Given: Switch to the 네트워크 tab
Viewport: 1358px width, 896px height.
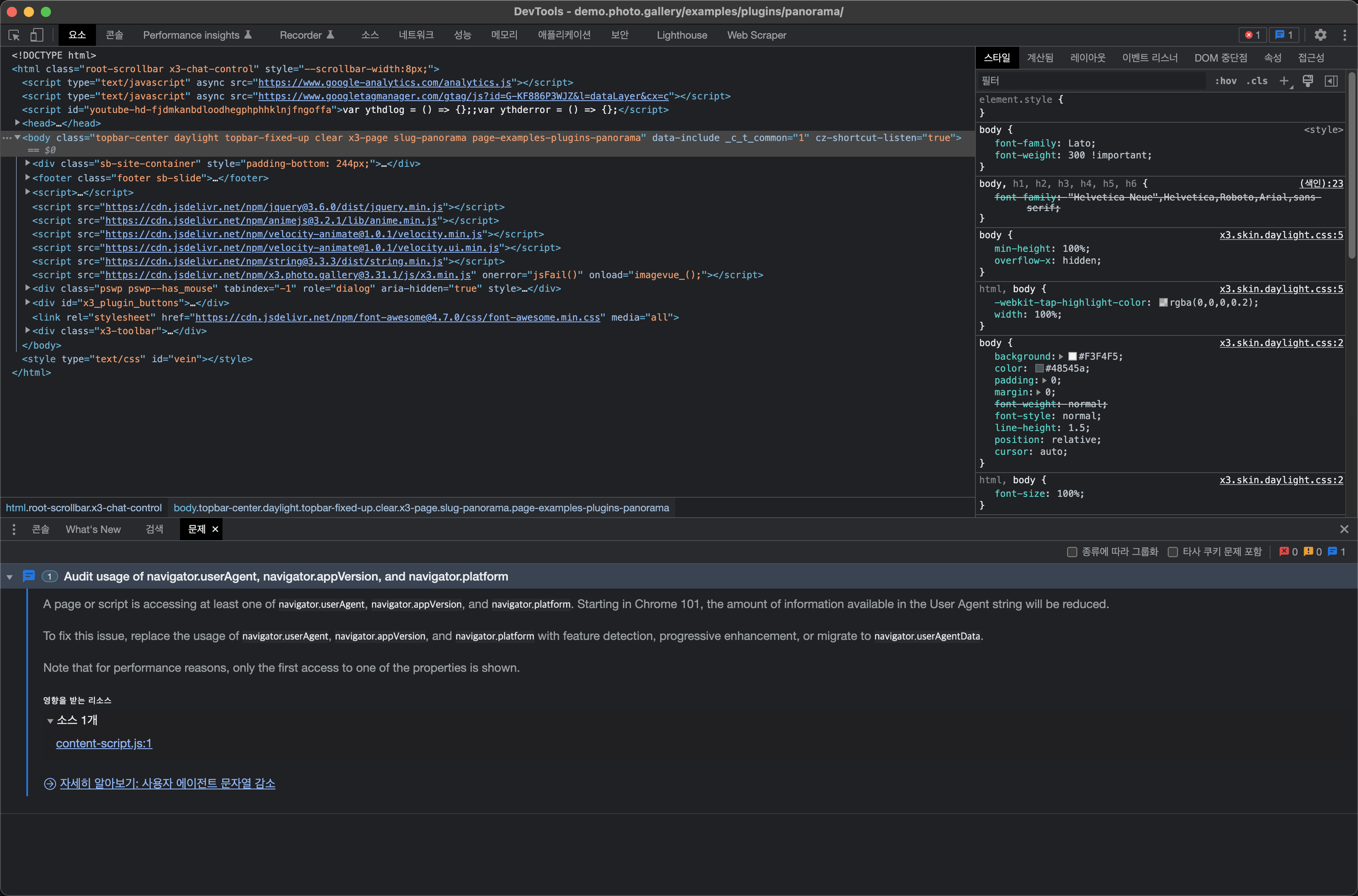Looking at the screenshot, I should (x=416, y=35).
